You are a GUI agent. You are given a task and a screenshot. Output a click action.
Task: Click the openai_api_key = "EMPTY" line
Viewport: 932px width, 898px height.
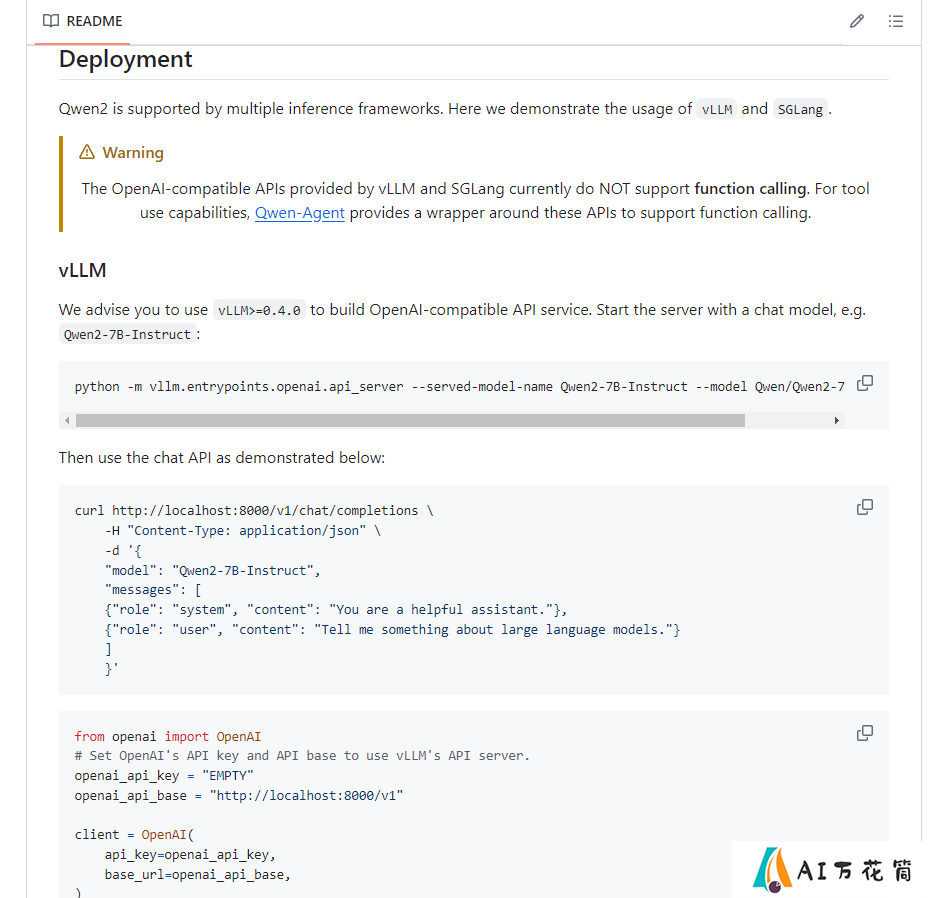[164, 776]
